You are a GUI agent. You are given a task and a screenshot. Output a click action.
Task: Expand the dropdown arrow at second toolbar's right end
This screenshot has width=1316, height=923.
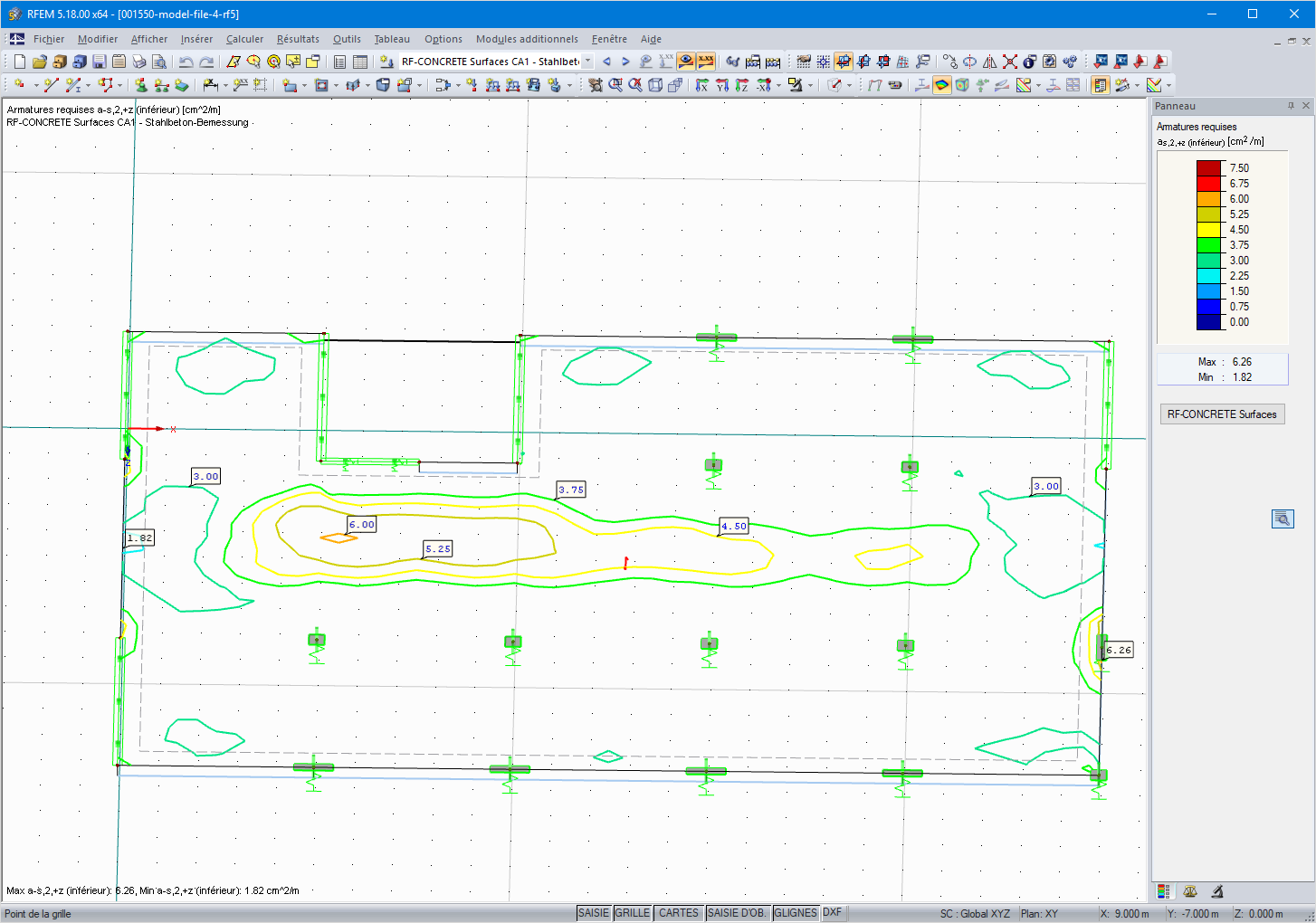[x=1168, y=85]
